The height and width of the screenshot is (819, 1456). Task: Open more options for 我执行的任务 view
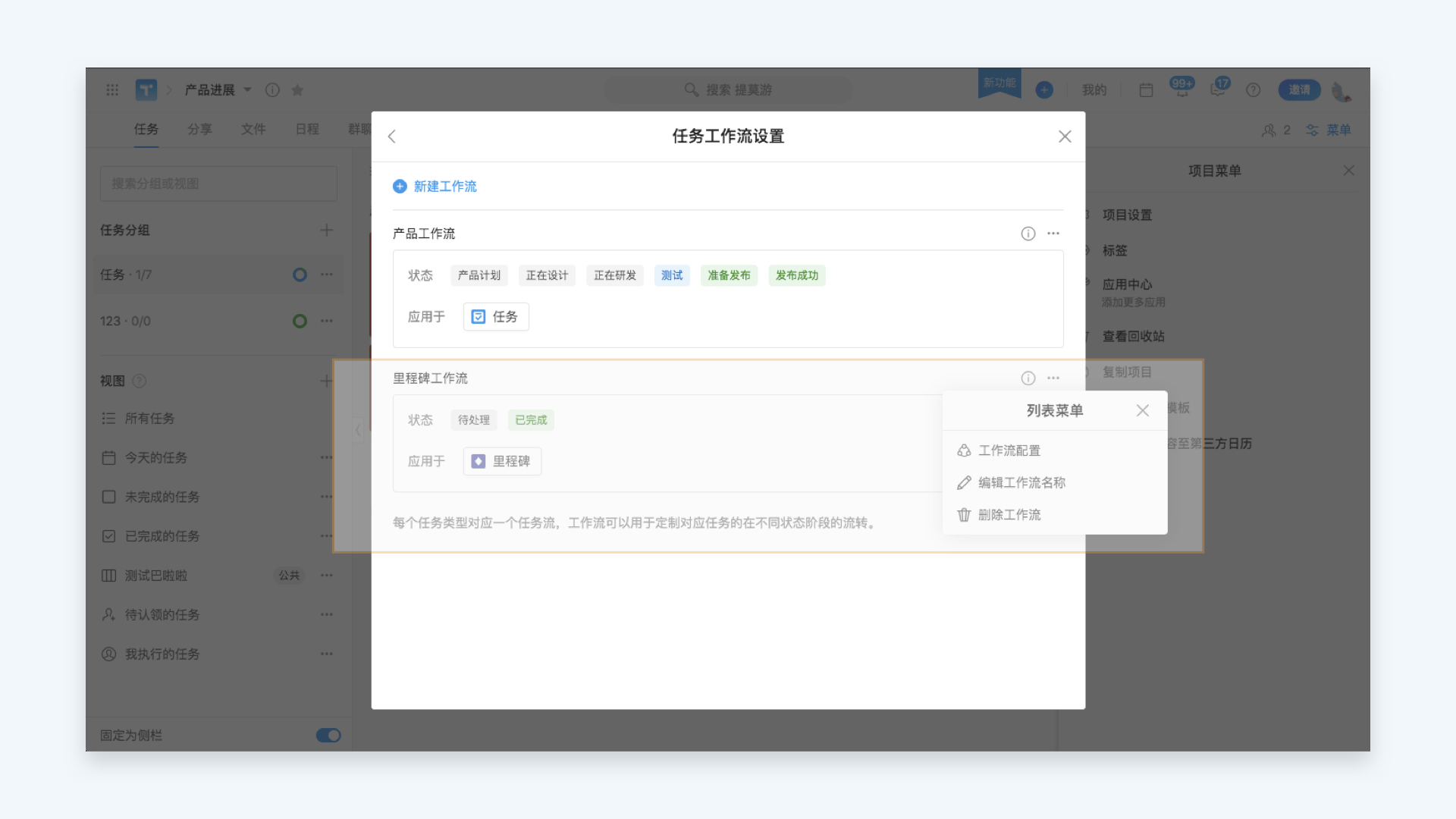coord(327,654)
